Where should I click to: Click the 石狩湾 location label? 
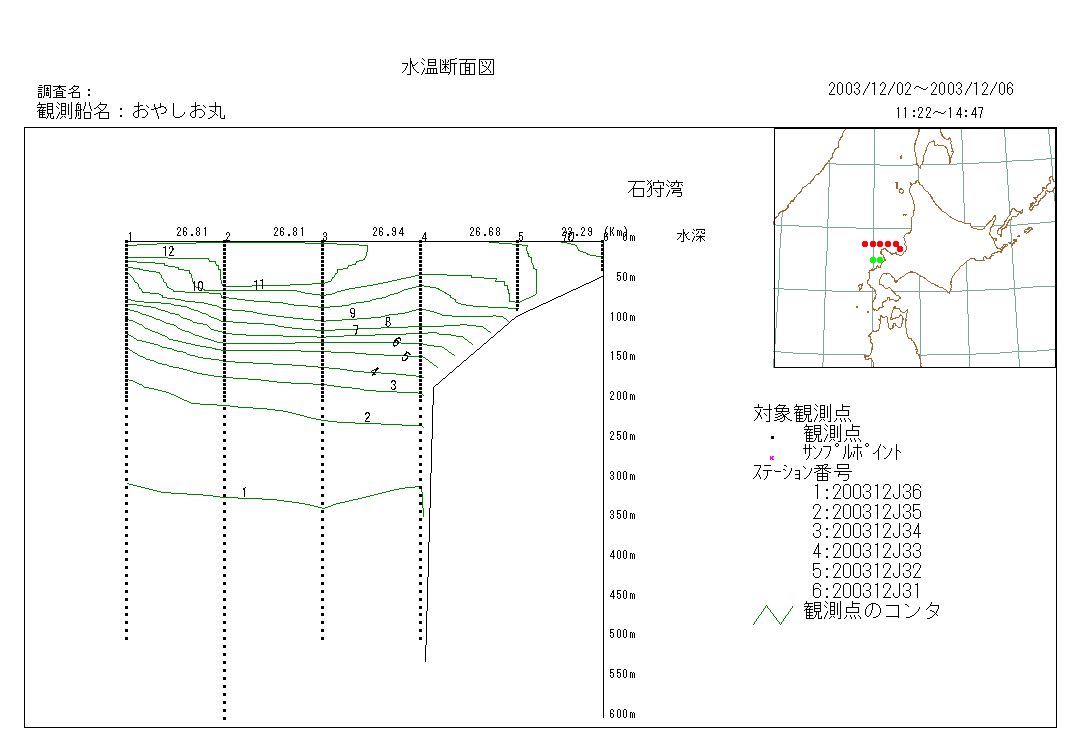(x=655, y=189)
